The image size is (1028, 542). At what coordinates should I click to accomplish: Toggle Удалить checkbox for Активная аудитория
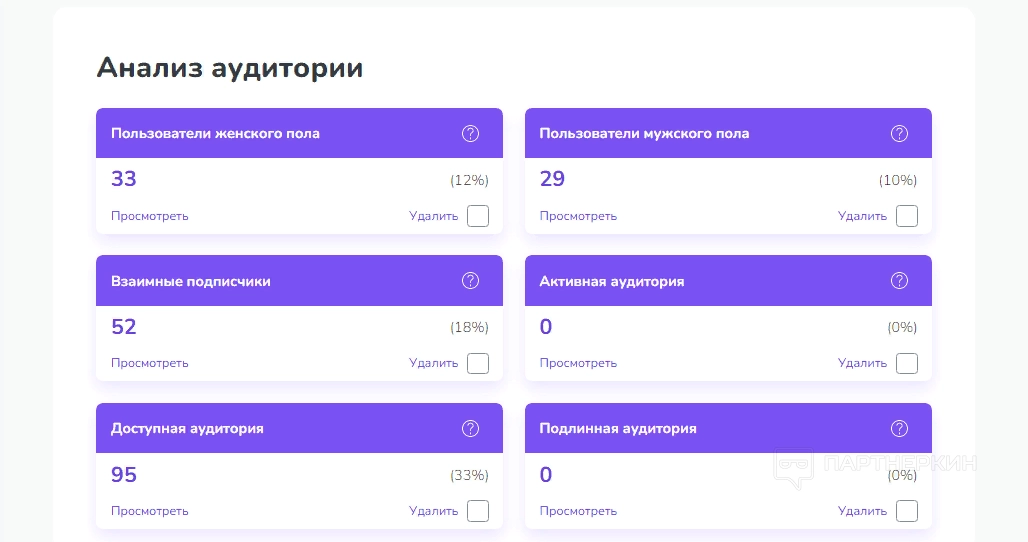point(906,363)
